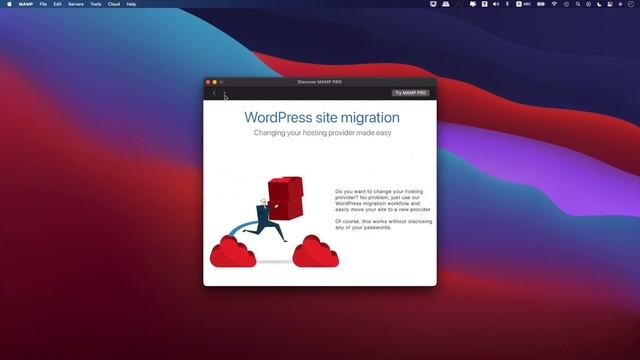
Task: Advance to the next Discover slide
Action: (x=224, y=93)
